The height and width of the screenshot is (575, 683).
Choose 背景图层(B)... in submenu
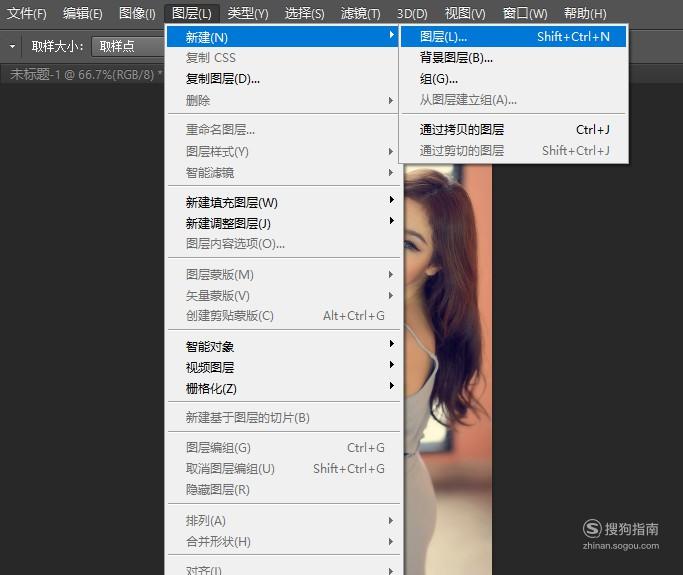(x=514, y=58)
